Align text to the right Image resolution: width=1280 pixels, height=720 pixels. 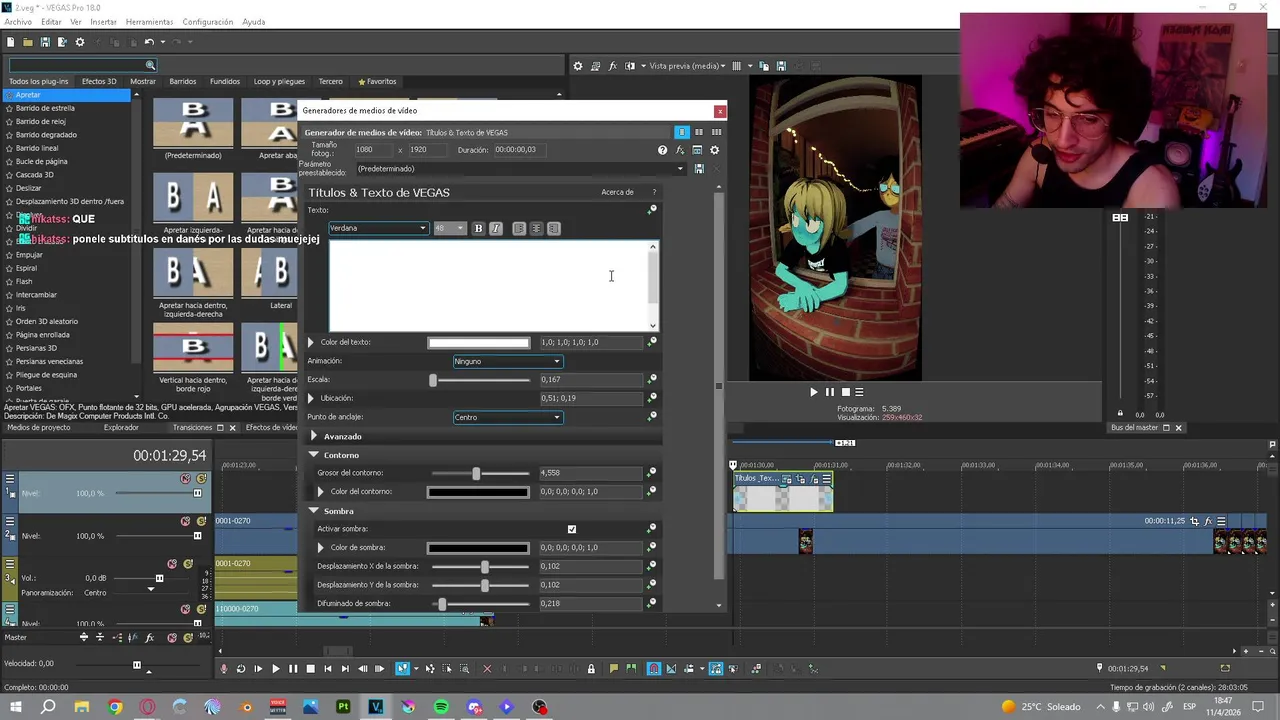(554, 228)
